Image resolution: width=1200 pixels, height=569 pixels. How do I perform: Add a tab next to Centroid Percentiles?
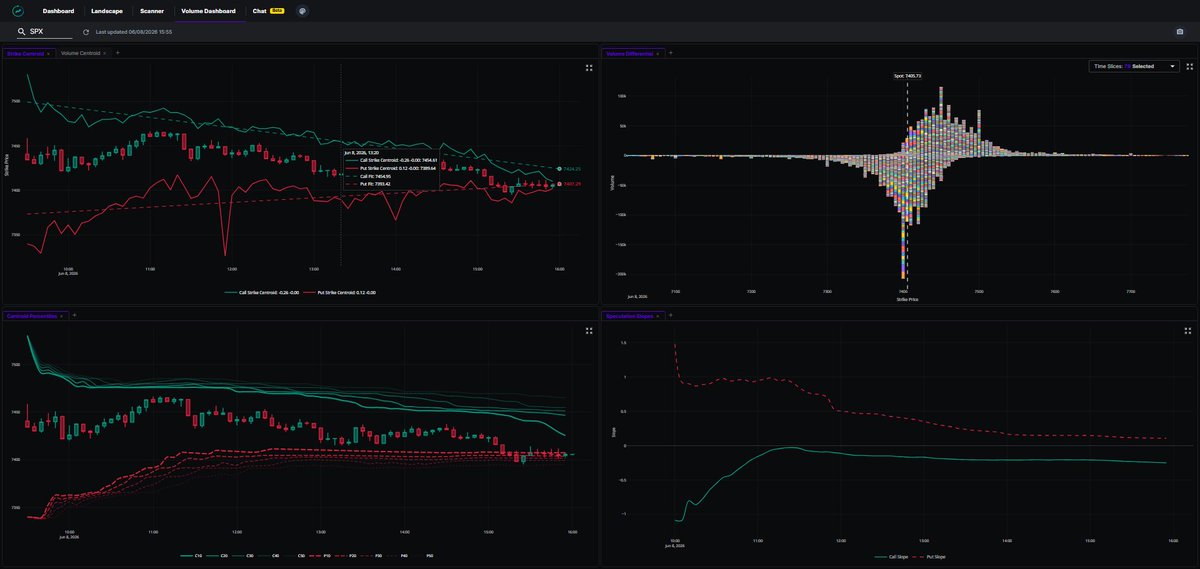click(x=74, y=315)
